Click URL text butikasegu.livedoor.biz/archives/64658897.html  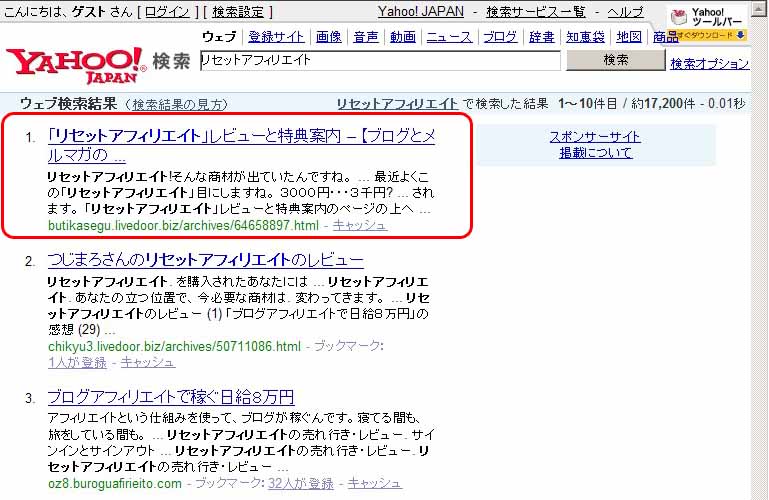click(x=183, y=225)
